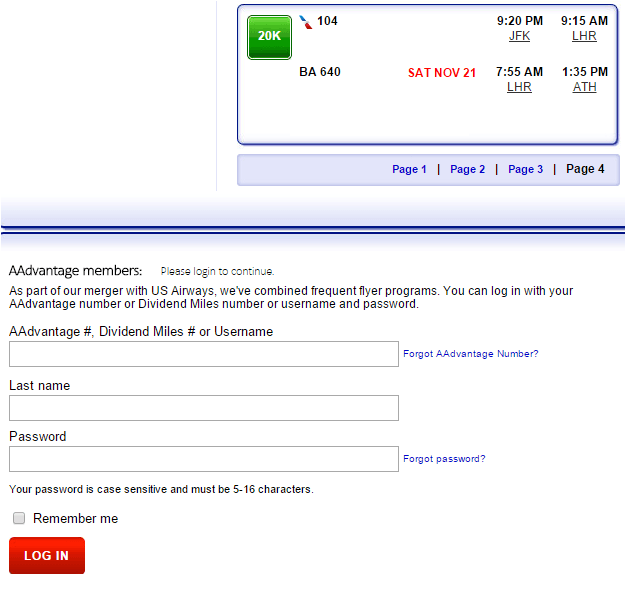Click the BA 640 flight number

point(320,72)
